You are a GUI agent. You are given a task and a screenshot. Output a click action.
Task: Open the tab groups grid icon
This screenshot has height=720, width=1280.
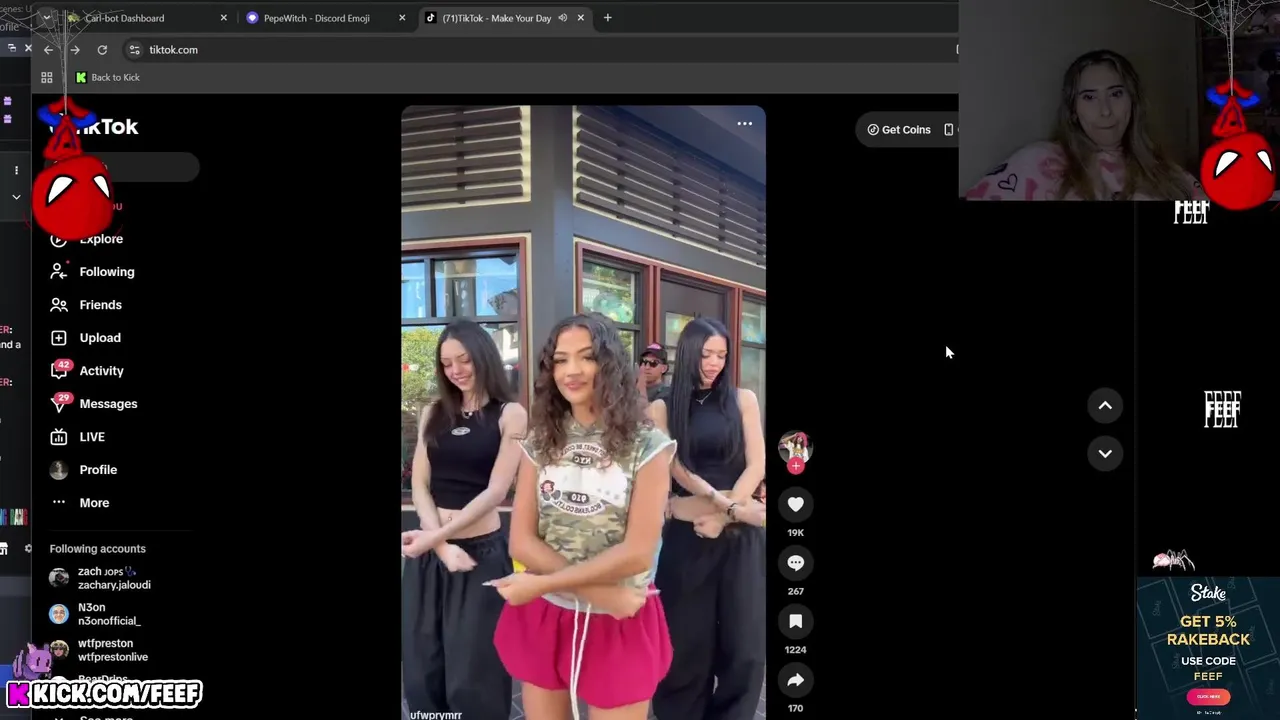coord(46,78)
